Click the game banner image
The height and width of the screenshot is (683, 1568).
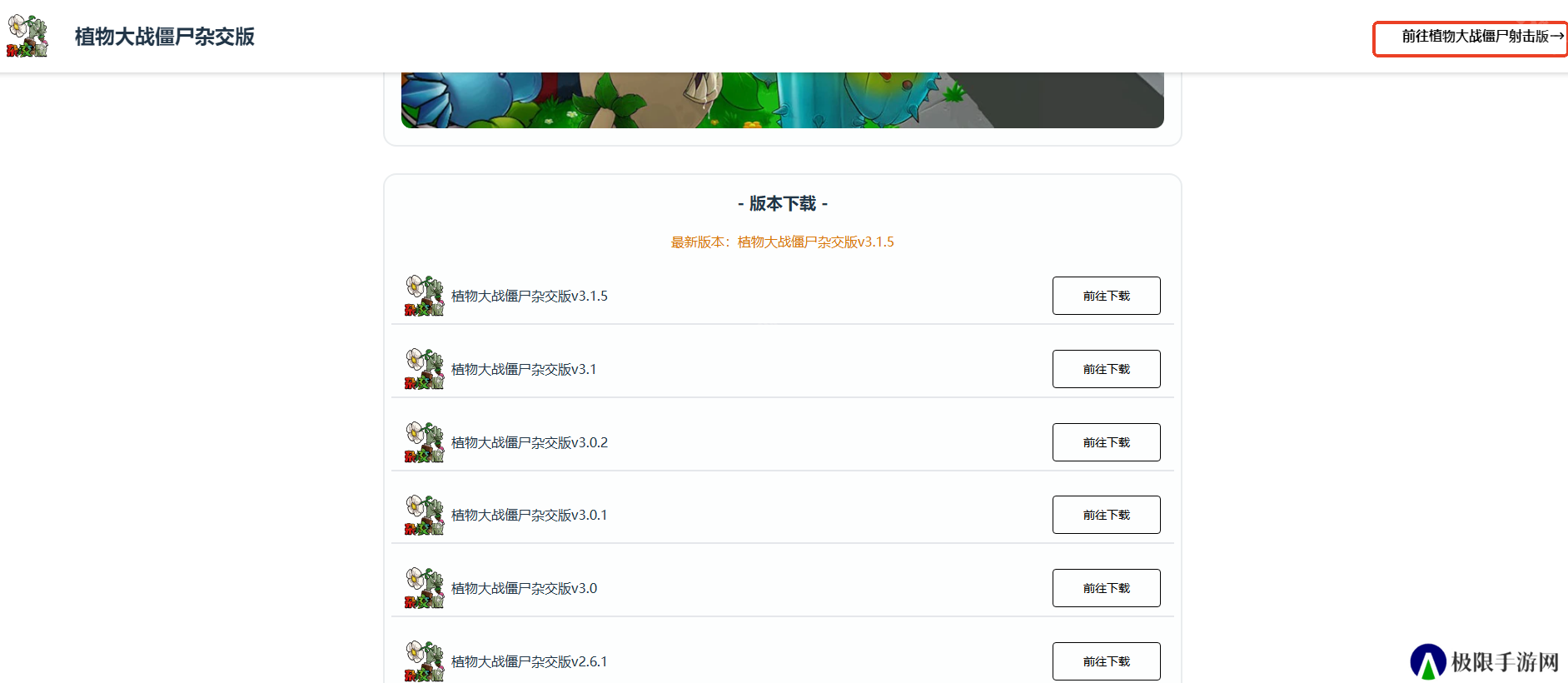point(782,100)
